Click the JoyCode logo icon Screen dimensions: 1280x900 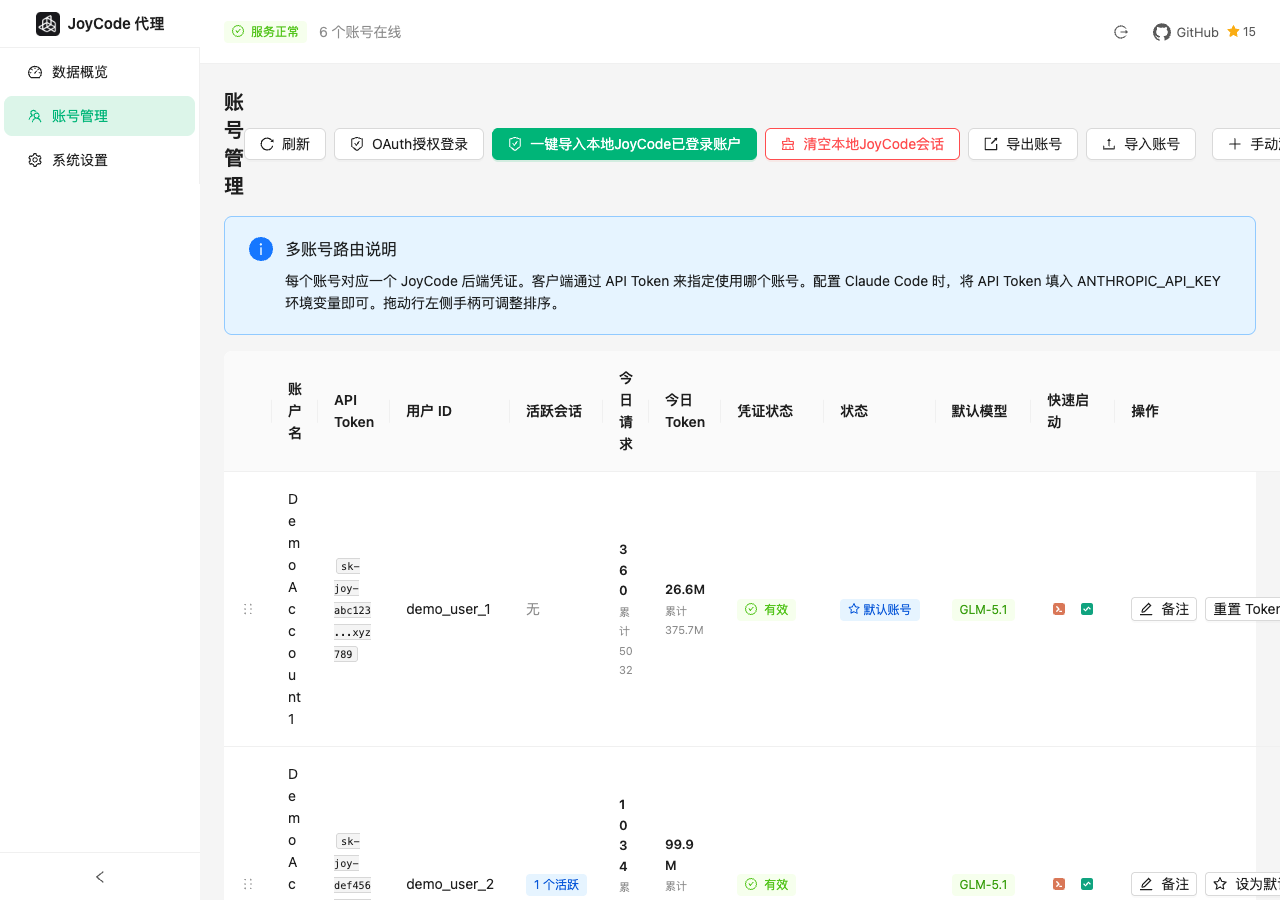click(x=48, y=24)
